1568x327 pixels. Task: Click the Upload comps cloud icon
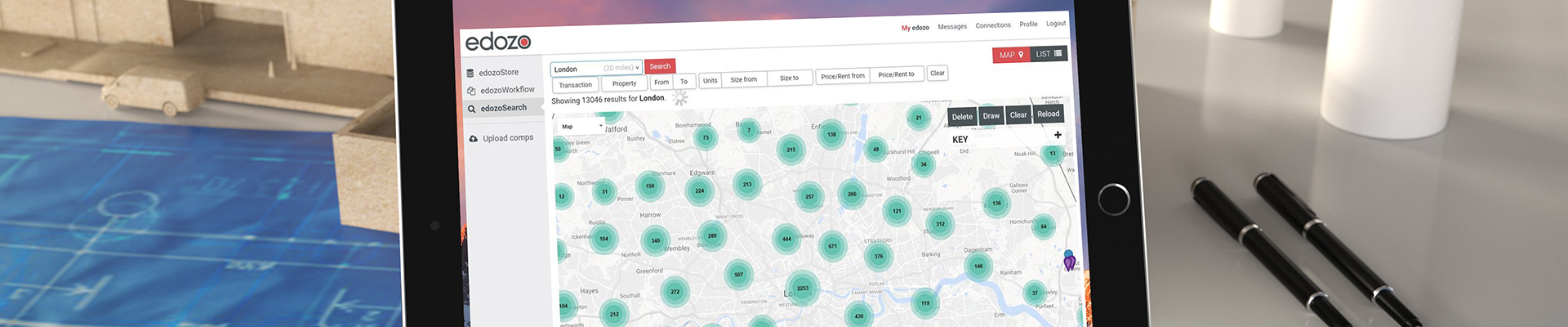473,139
